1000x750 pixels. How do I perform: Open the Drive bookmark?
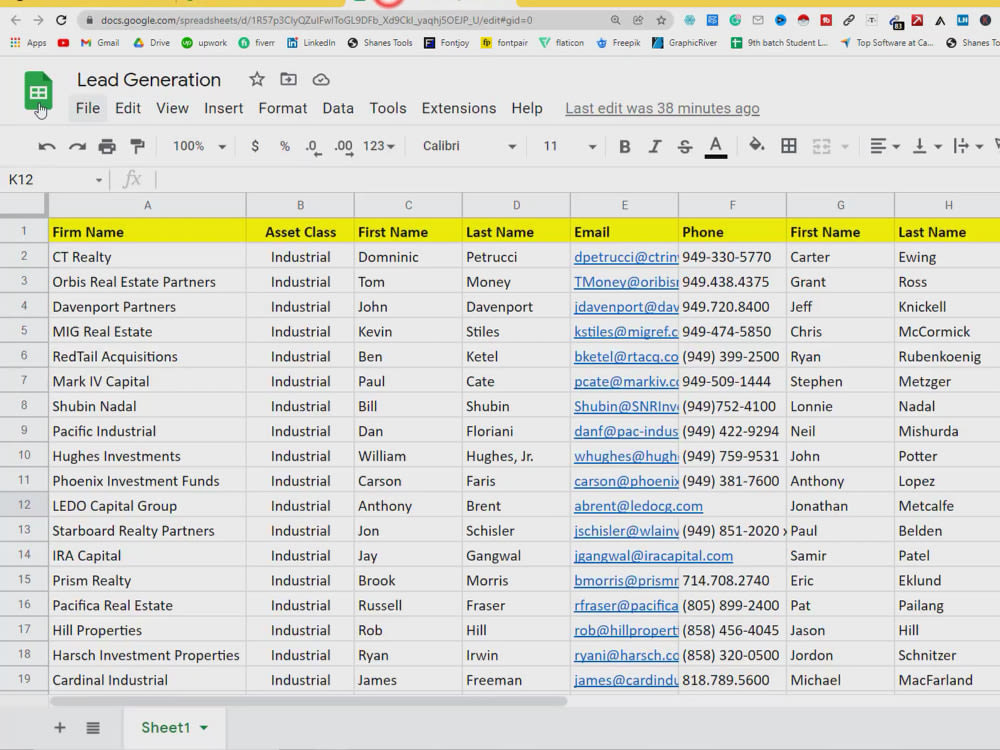tap(151, 43)
